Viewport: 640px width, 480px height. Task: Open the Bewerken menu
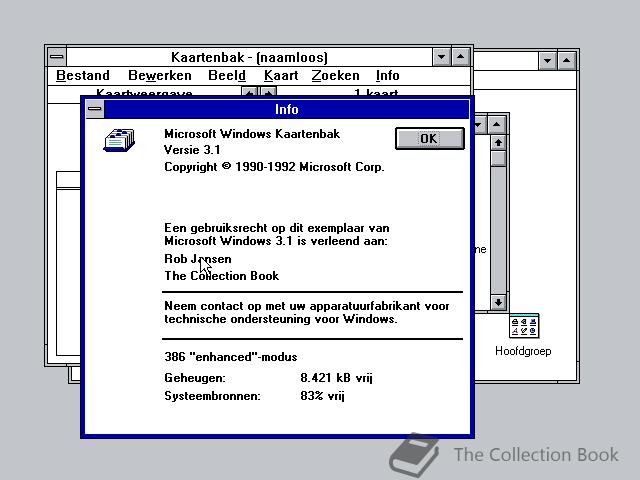pos(160,76)
